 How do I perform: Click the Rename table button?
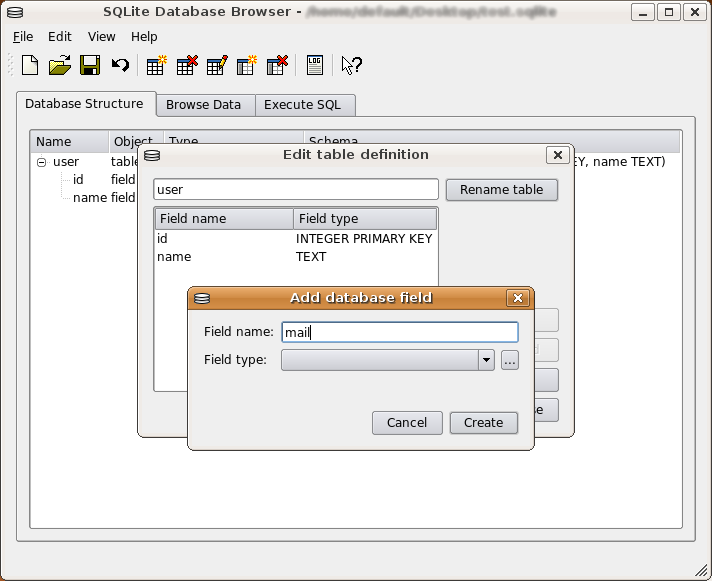click(x=502, y=190)
